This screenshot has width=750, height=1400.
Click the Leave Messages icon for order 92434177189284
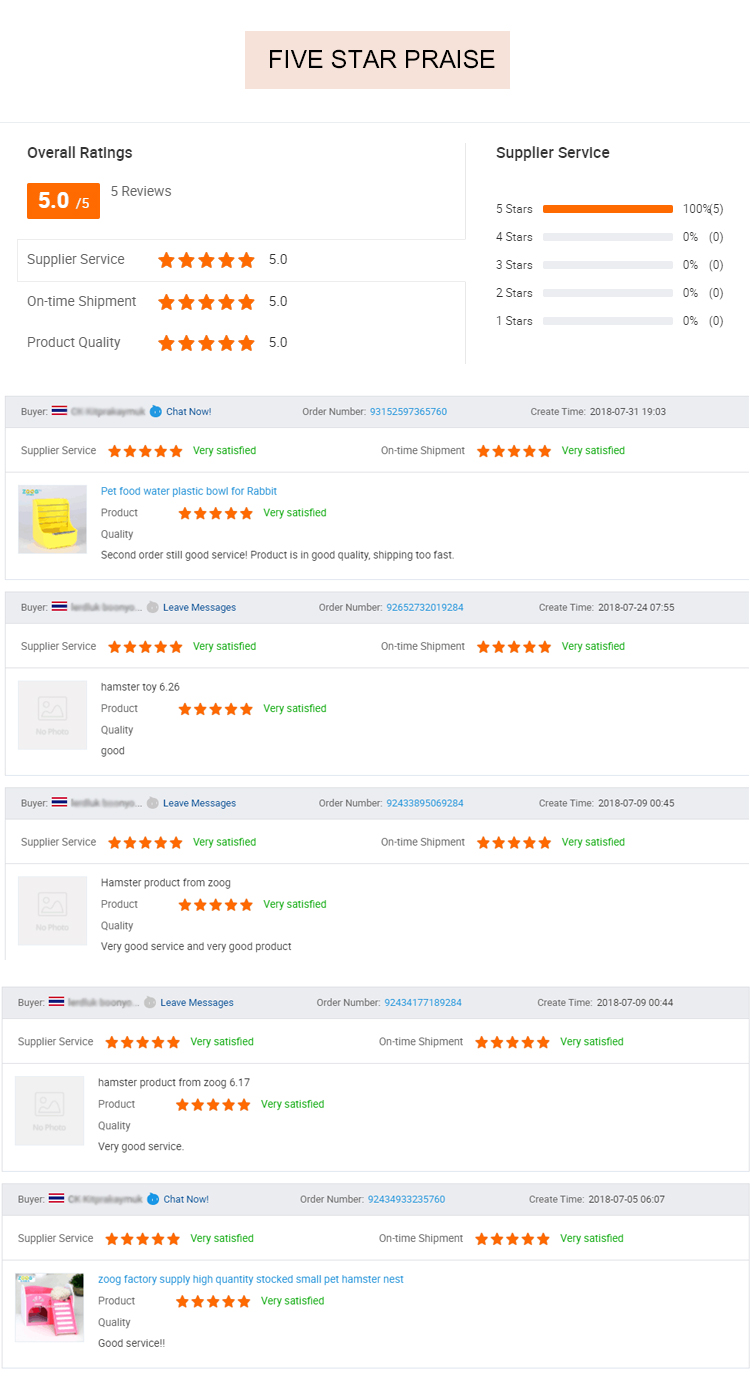(x=150, y=1002)
